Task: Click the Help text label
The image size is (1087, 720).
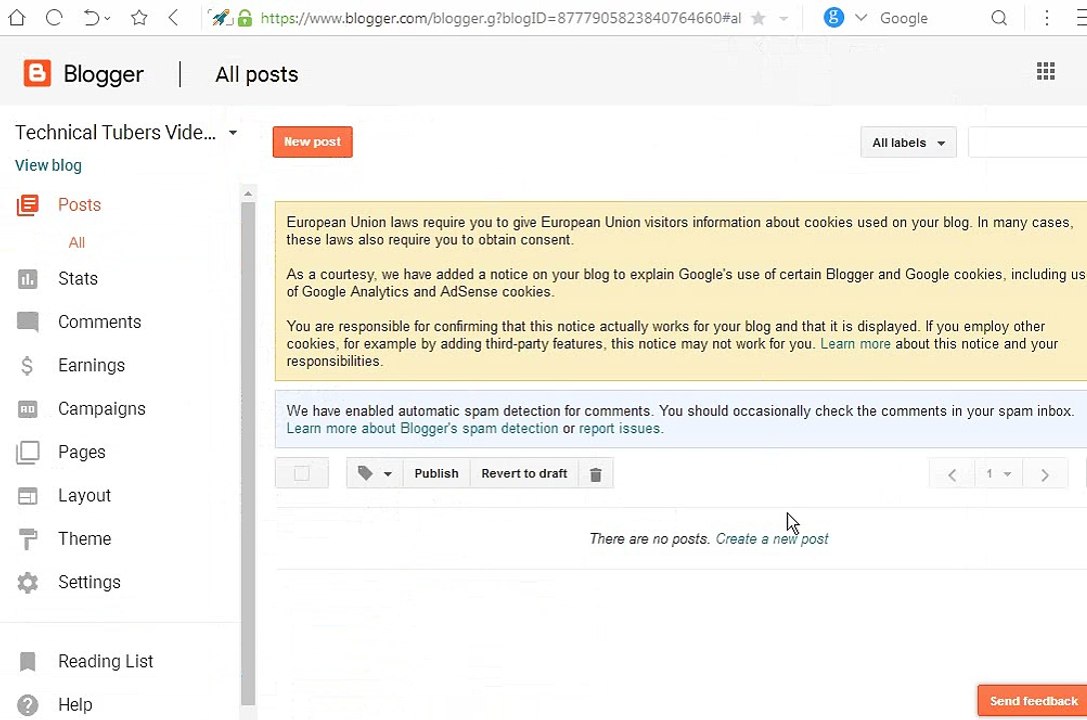Action: (75, 705)
